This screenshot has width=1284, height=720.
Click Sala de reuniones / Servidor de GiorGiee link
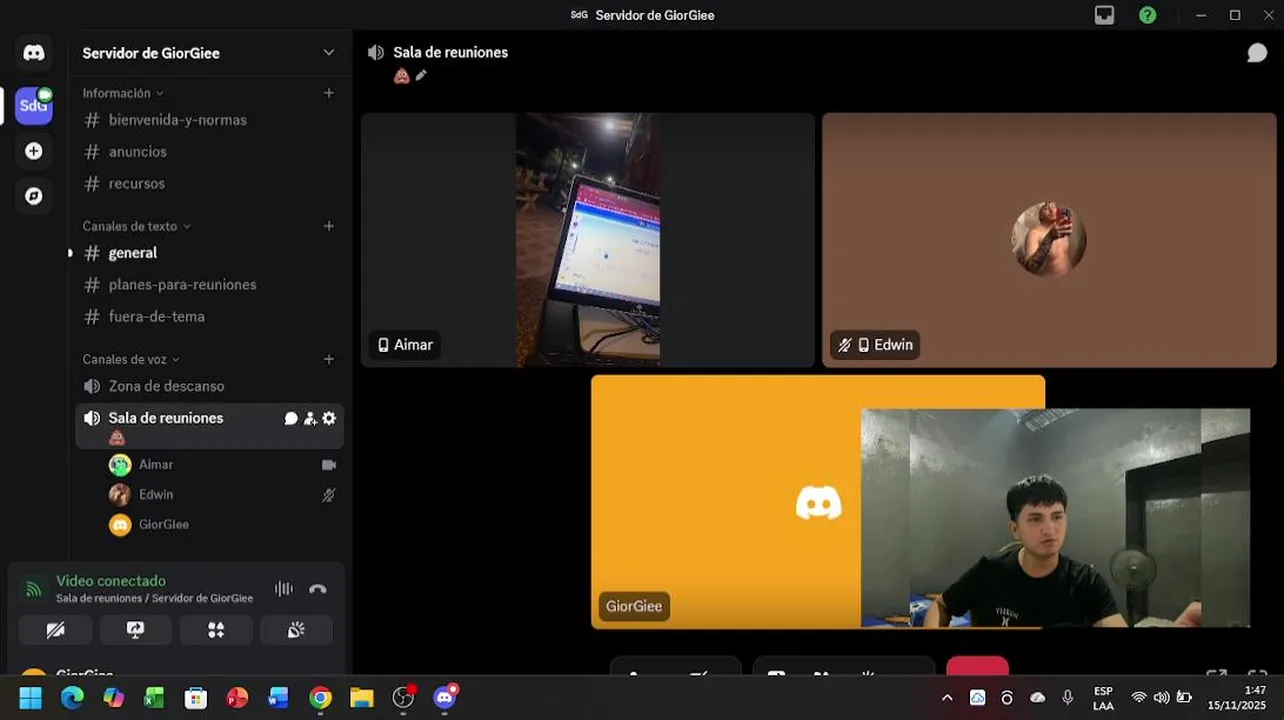click(x=154, y=598)
